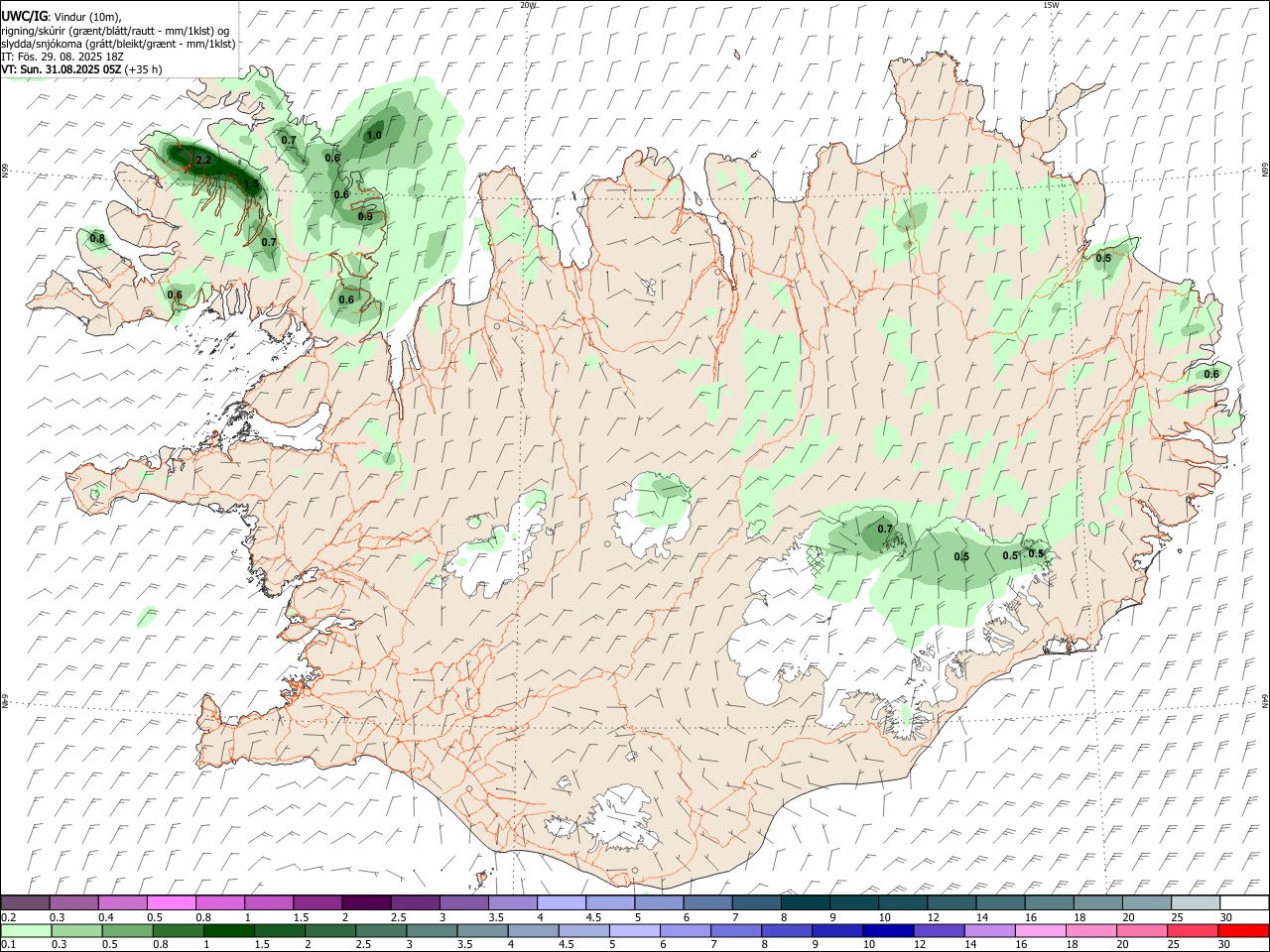Click the bright red rain swatch labeled 30

[1243, 930]
